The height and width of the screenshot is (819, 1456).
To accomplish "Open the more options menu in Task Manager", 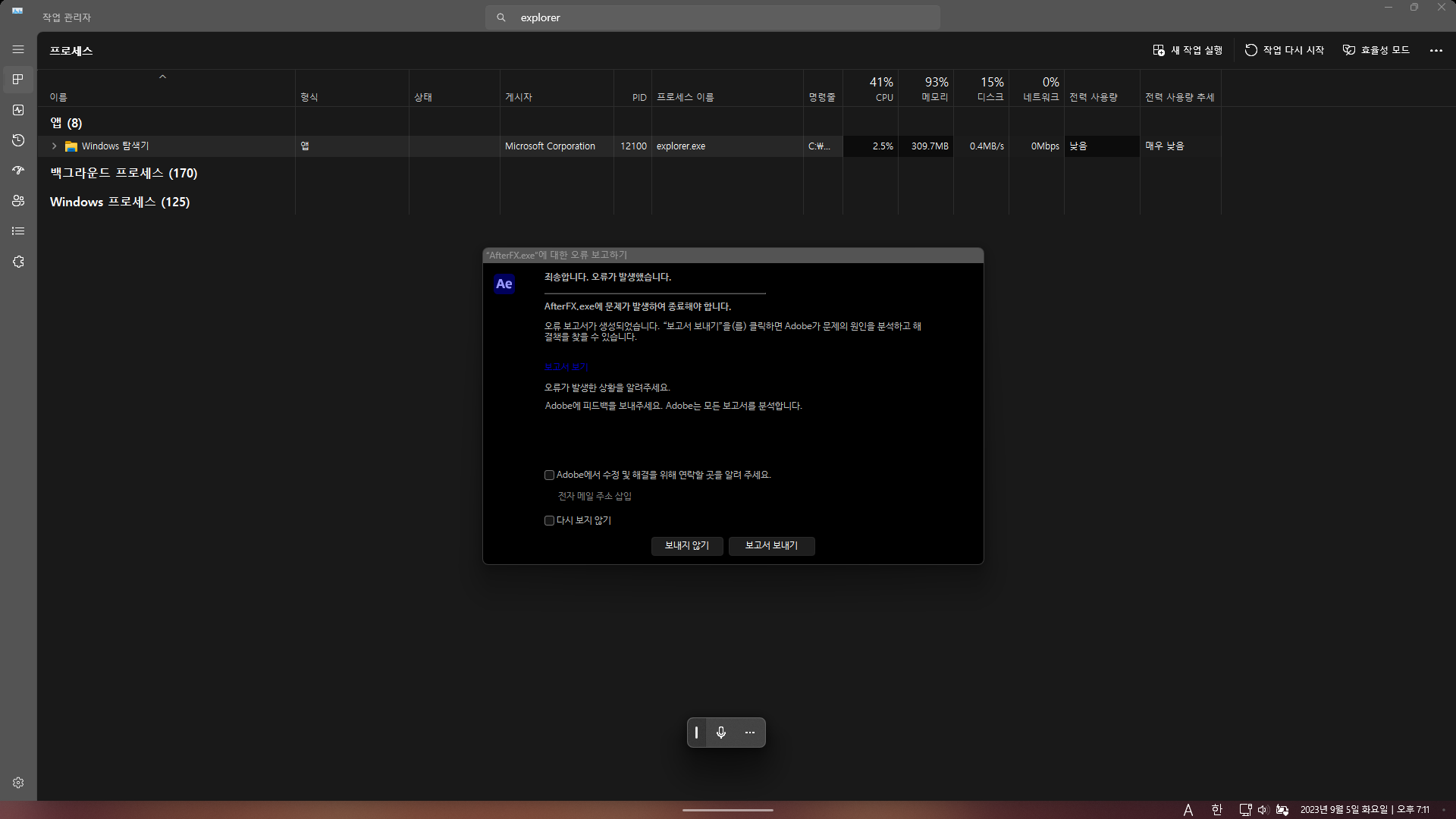I will 1436,50.
